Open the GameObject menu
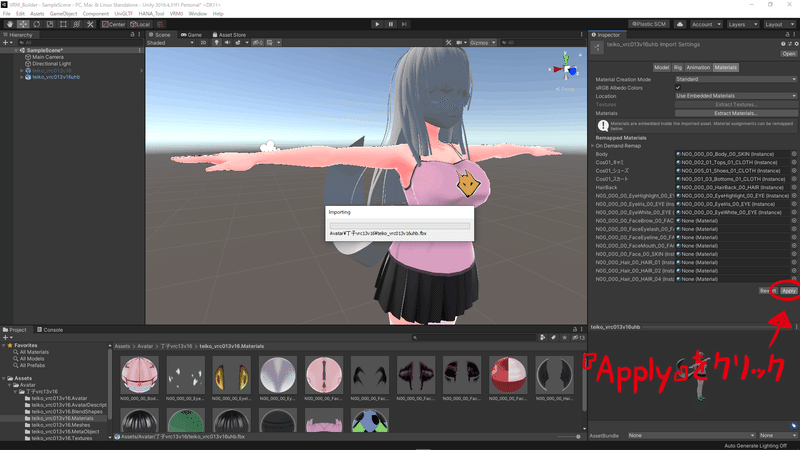This screenshot has width=800, height=450. click(x=63, y=14)
